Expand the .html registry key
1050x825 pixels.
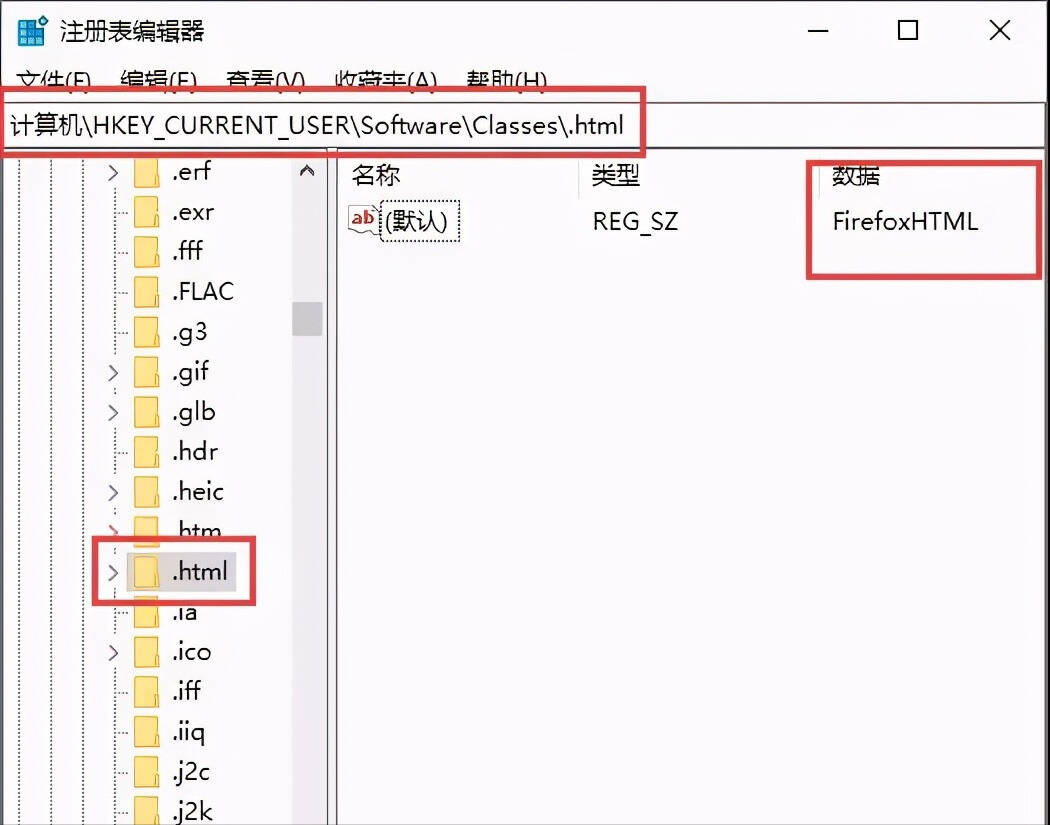tap(113, 572)
